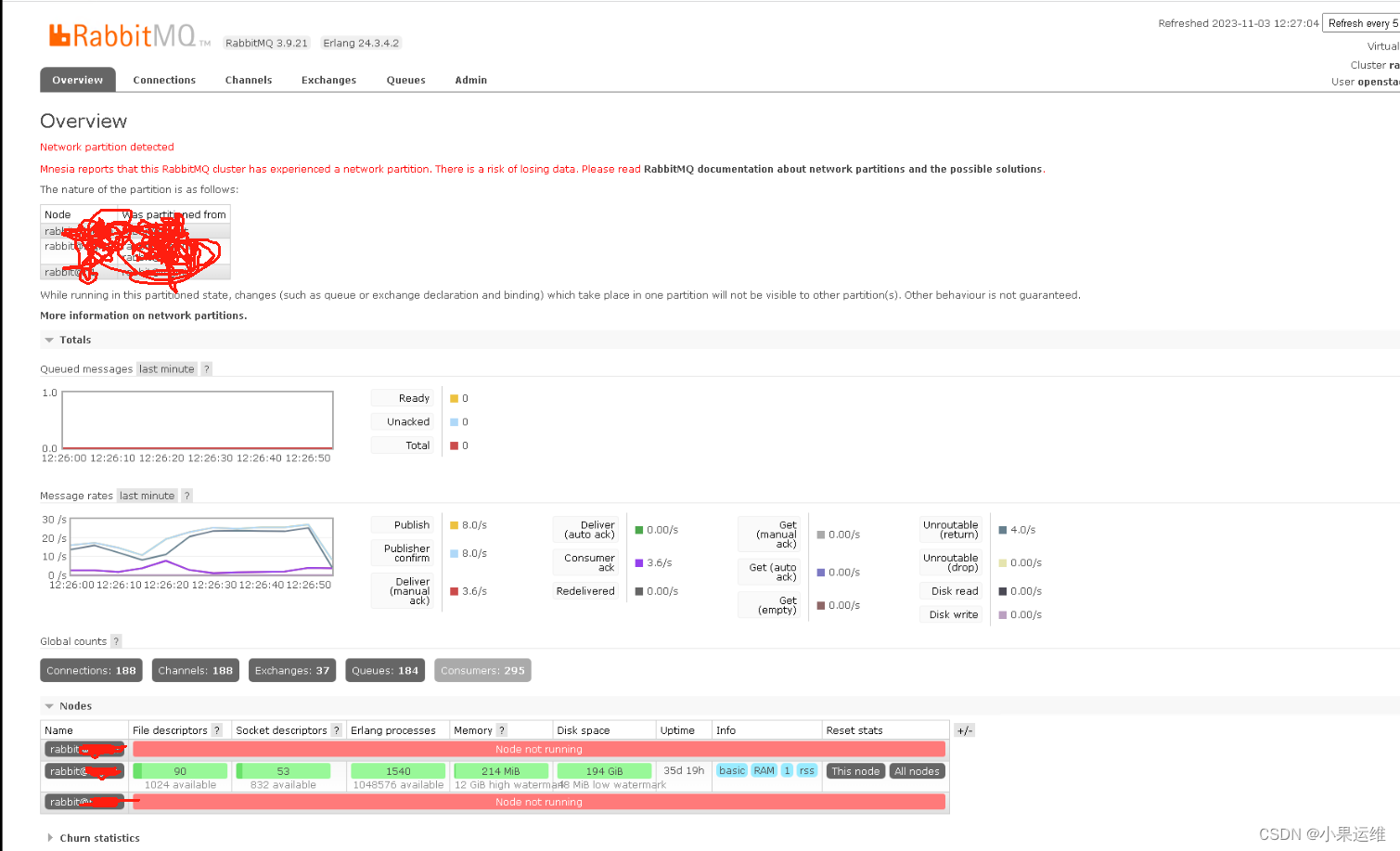The width and height of the screenshot is (1400, 851).
Task: Click the Erlang processes 1540 bar
Action: (x=398, y=771)
